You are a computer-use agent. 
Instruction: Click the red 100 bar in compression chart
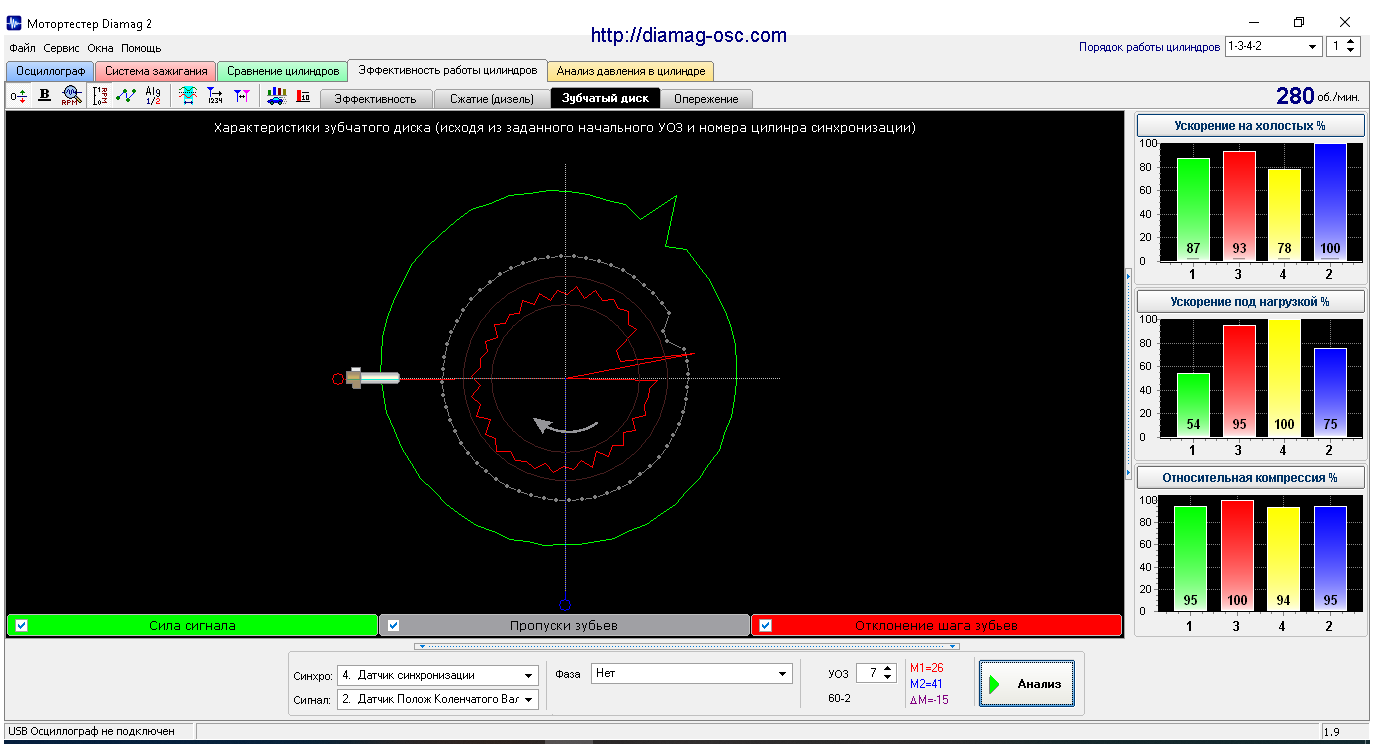tap(1239, 555)
